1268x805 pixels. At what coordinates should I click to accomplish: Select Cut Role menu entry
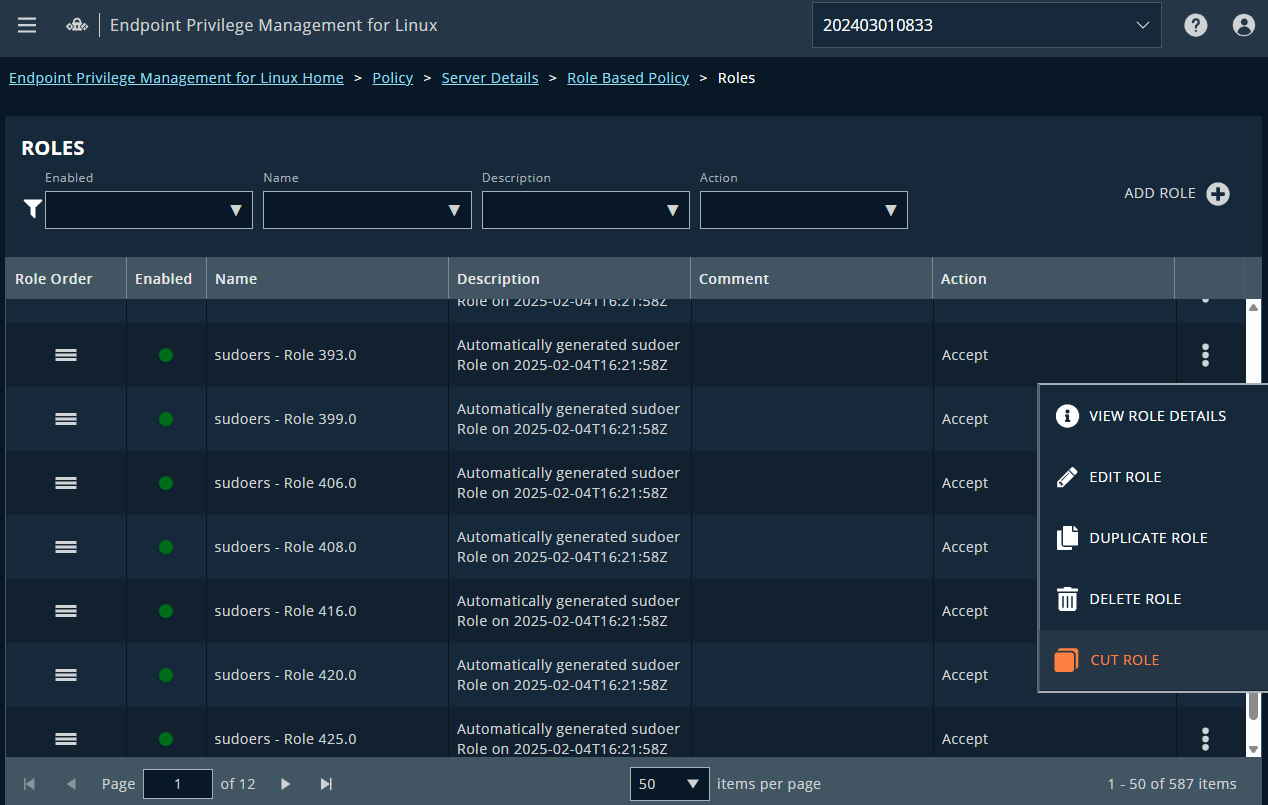click(1154, 660)
